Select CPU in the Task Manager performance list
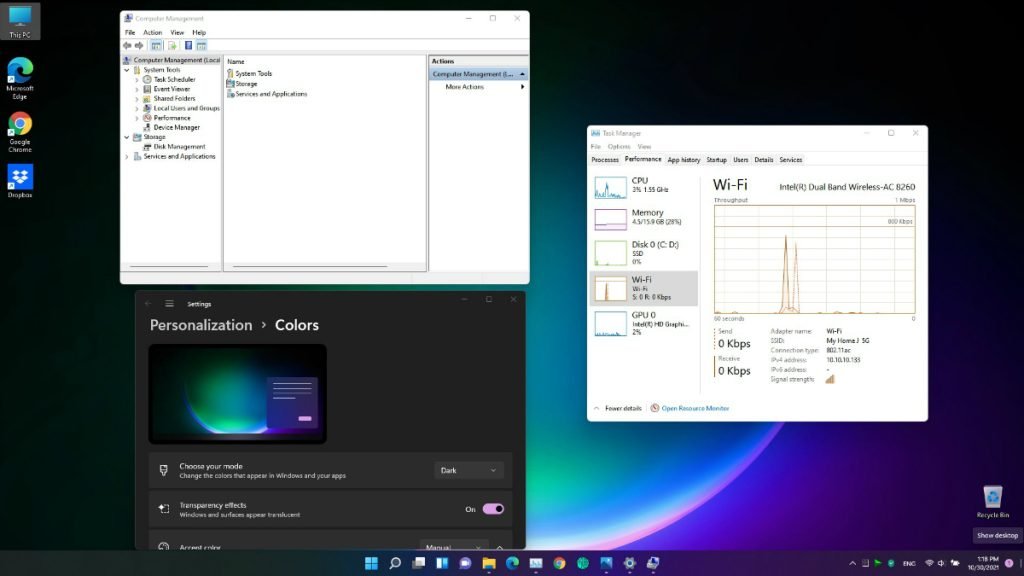The width and height of the screenshot is (1024, 576). 644,187
